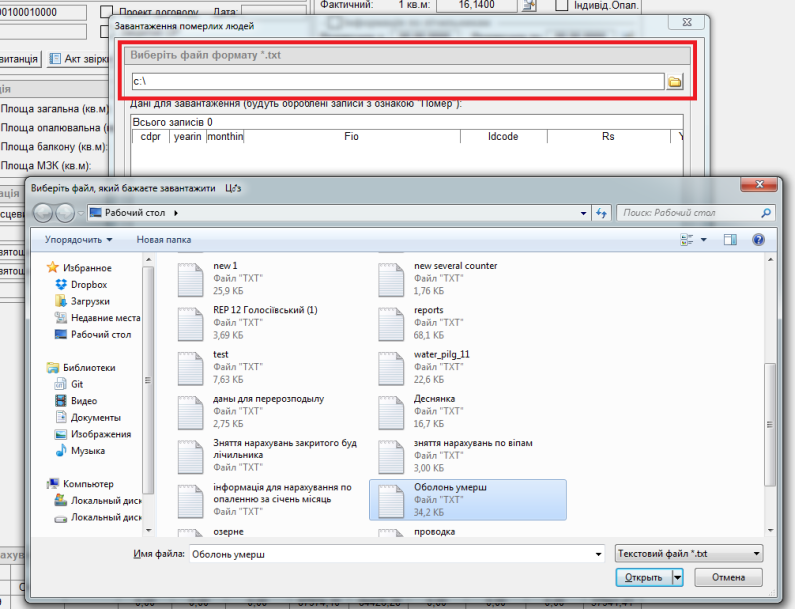Open Dropbox in the favorites sidebar
This screenshot has height=609, width=795.
(x=89, y=285)
